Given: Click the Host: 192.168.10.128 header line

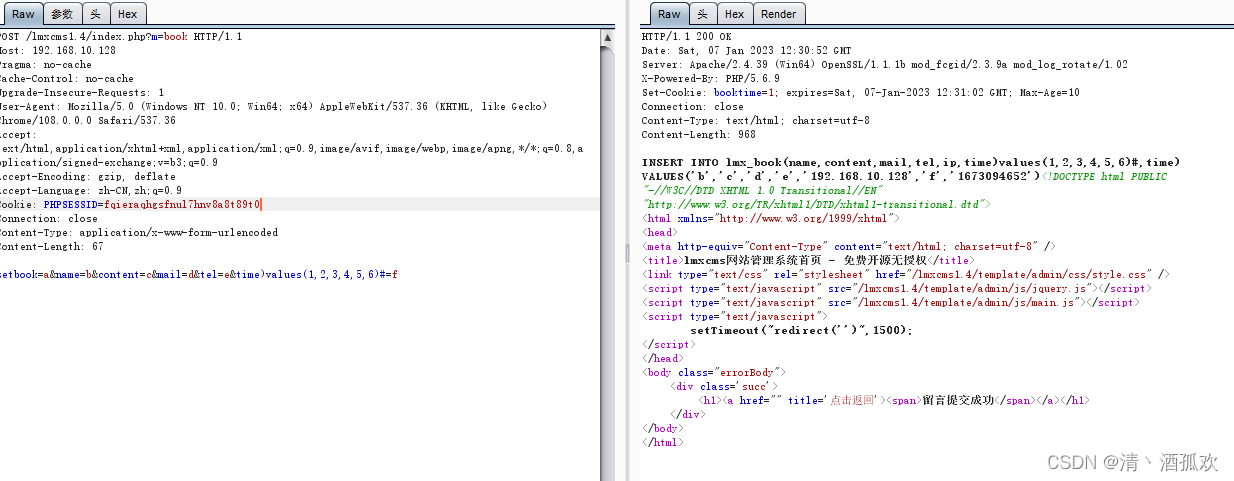Looking at the screenshot, I should 58,50.
